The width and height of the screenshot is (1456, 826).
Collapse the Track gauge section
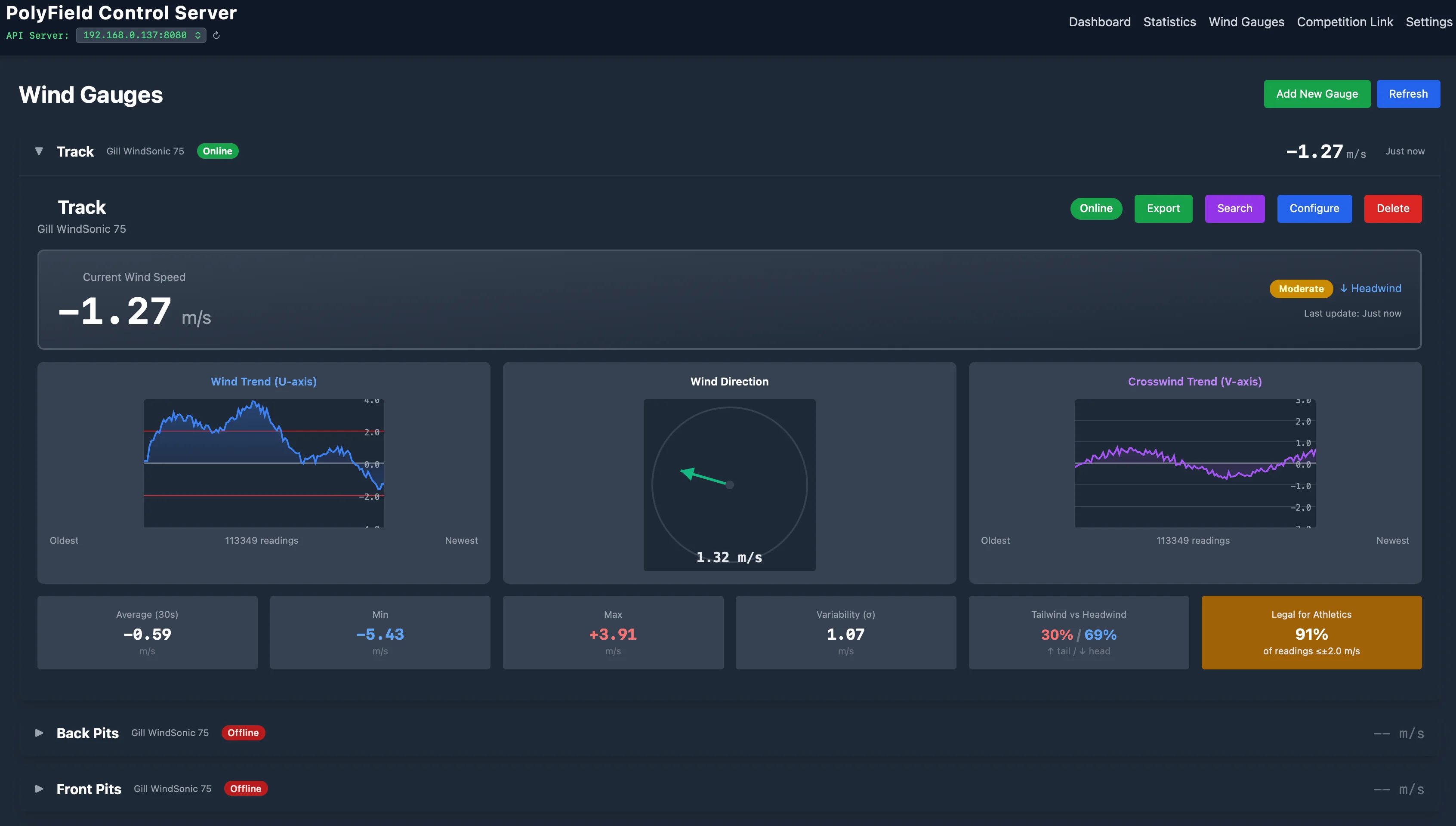[39, 151]
